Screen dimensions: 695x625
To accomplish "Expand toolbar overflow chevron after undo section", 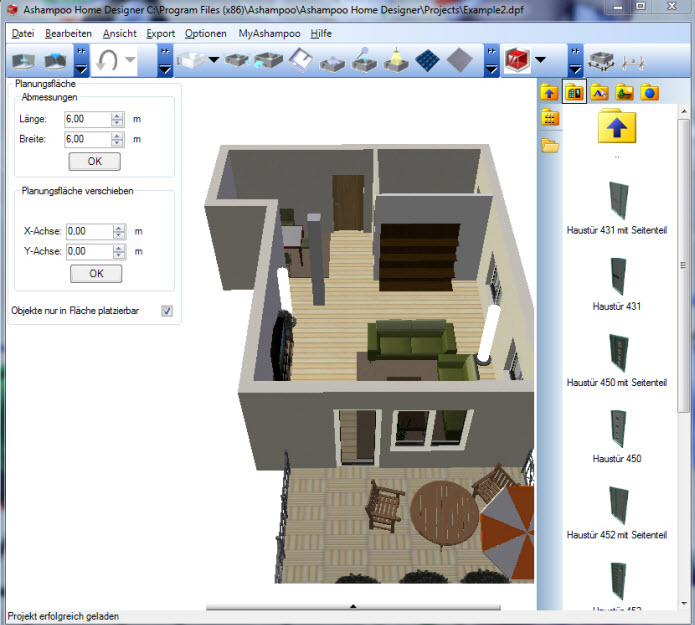I will click(165, 61).
